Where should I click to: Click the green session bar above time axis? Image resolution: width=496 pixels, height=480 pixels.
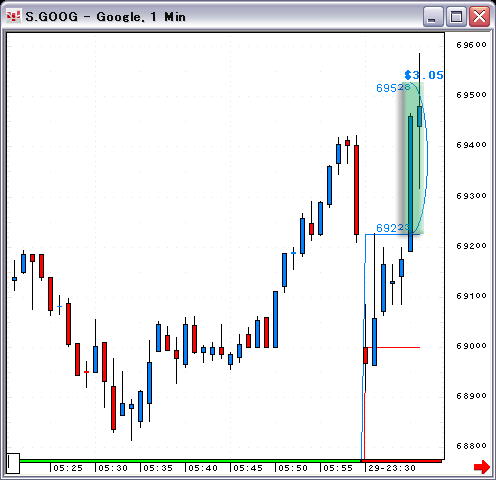[x=190, y=461]
